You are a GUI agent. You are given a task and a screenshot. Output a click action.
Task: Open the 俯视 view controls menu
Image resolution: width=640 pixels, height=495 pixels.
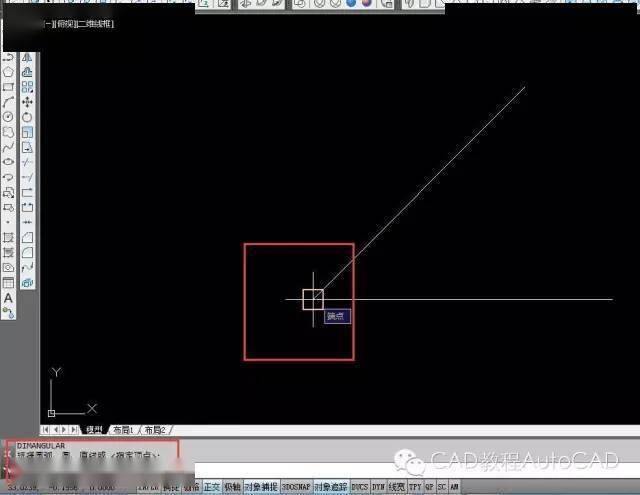[66, 24]
